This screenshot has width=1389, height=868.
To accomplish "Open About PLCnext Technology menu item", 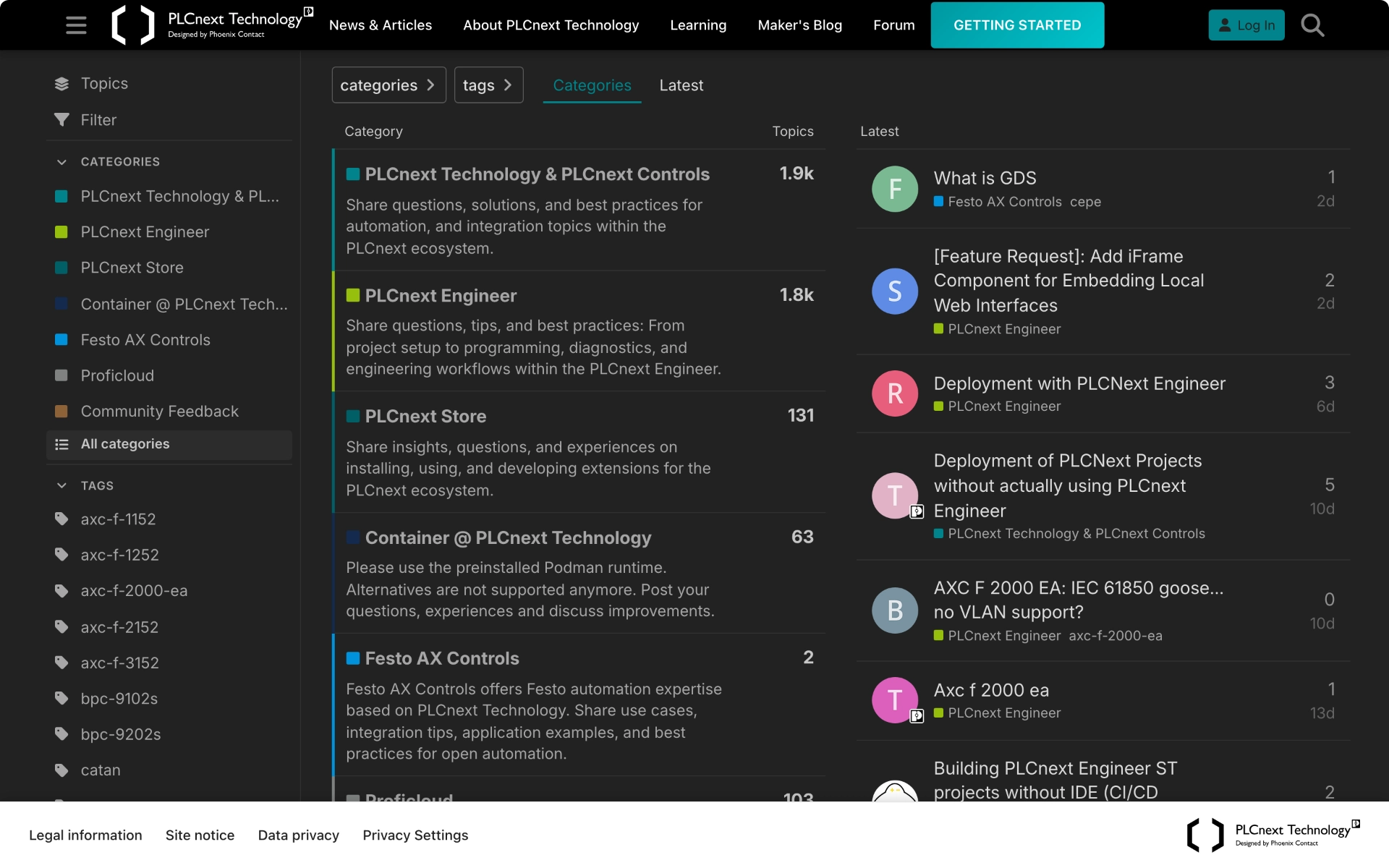I will [x=551, y=25].
